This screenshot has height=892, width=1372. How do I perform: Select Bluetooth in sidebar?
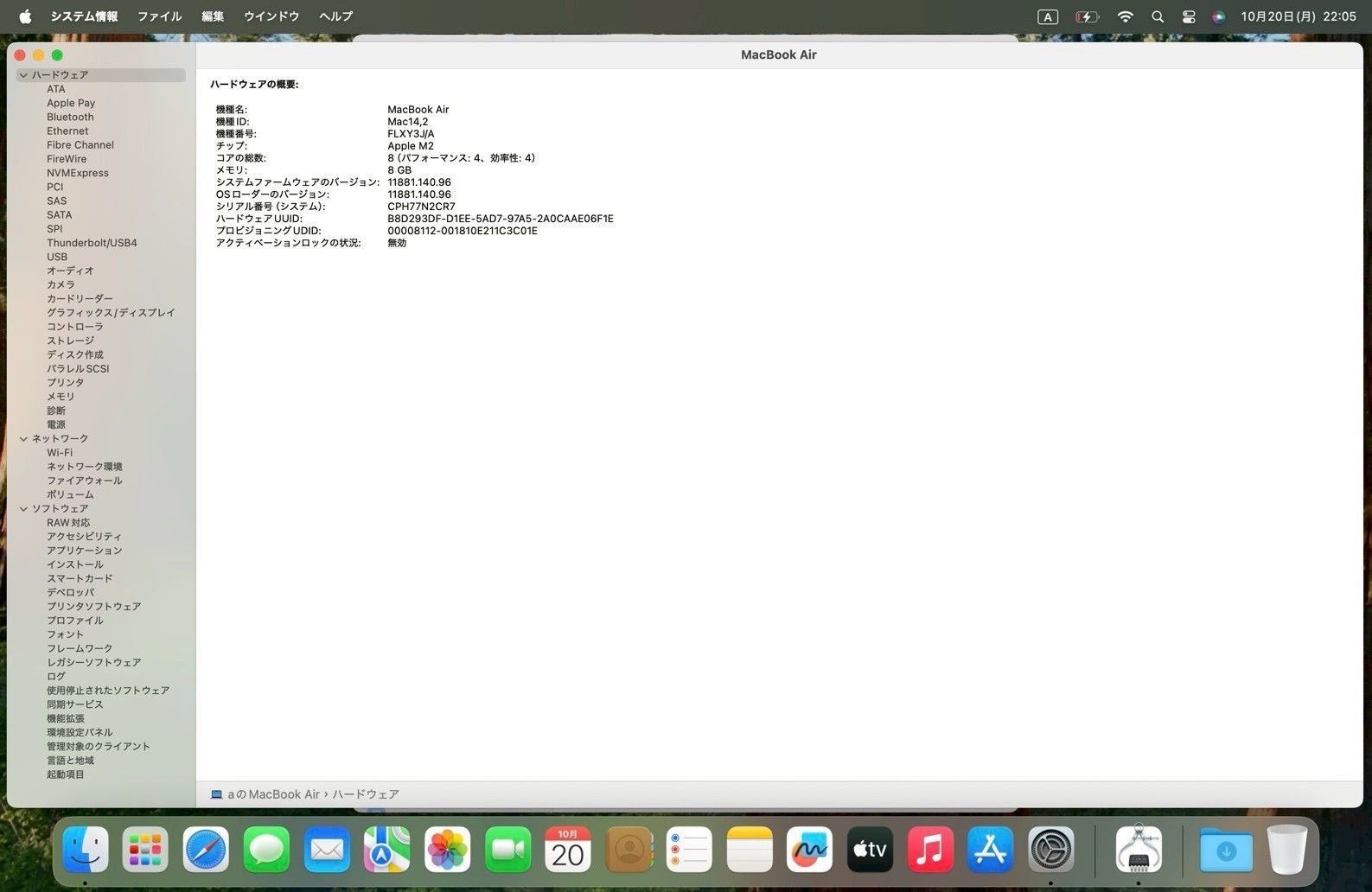70,118
